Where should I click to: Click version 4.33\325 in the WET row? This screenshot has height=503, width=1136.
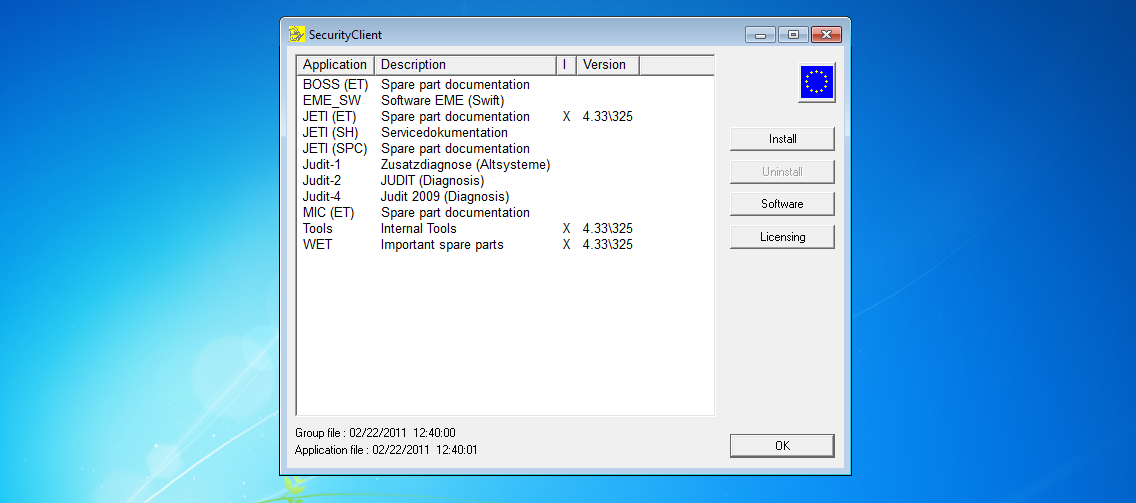tap(608, 244)
